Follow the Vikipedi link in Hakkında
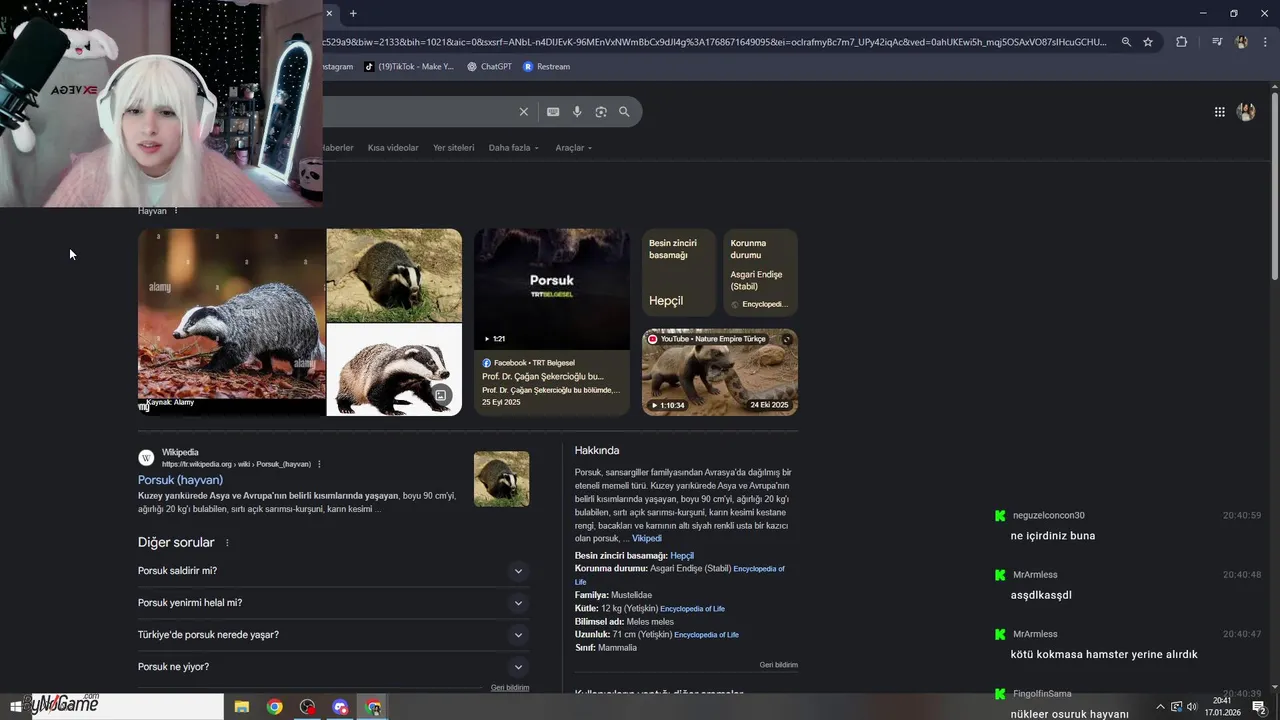 pyautogui.click(x=647, y=539)
